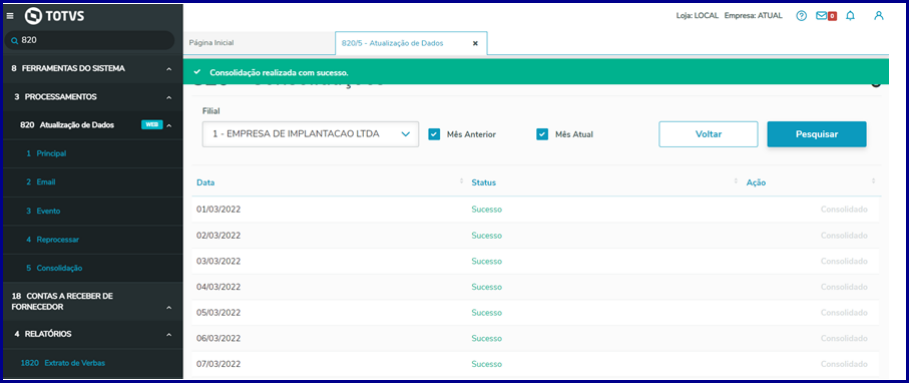The image size is (909, 383).
Task: Click Sucesso status for 01/03/2022
Action: [486, 209]
